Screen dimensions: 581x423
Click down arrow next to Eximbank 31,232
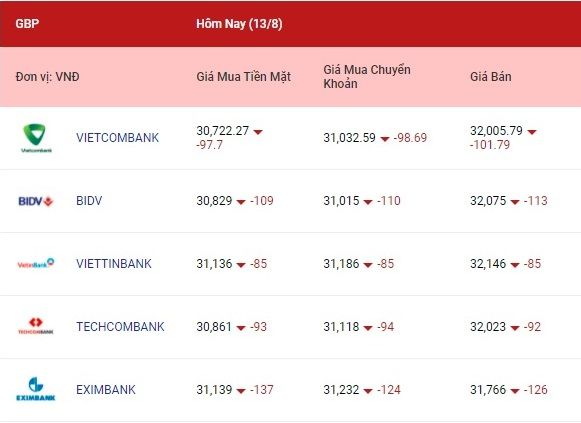pyautogui.click(x=368, y=391)
